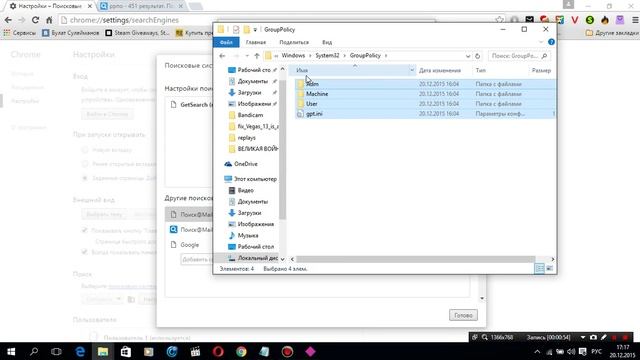Open the Файл tab in Explorer
This screenshot has height=360, width=640.
click(x=226, y=42)
